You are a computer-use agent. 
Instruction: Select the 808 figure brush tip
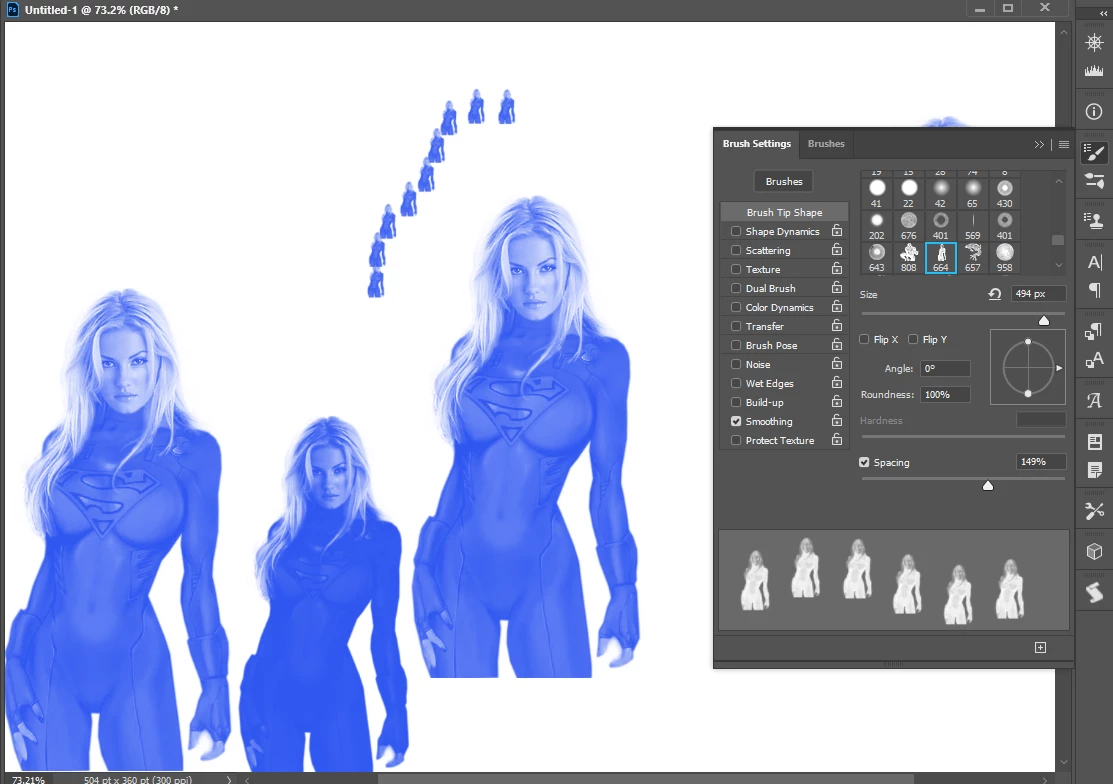[909, 258]
